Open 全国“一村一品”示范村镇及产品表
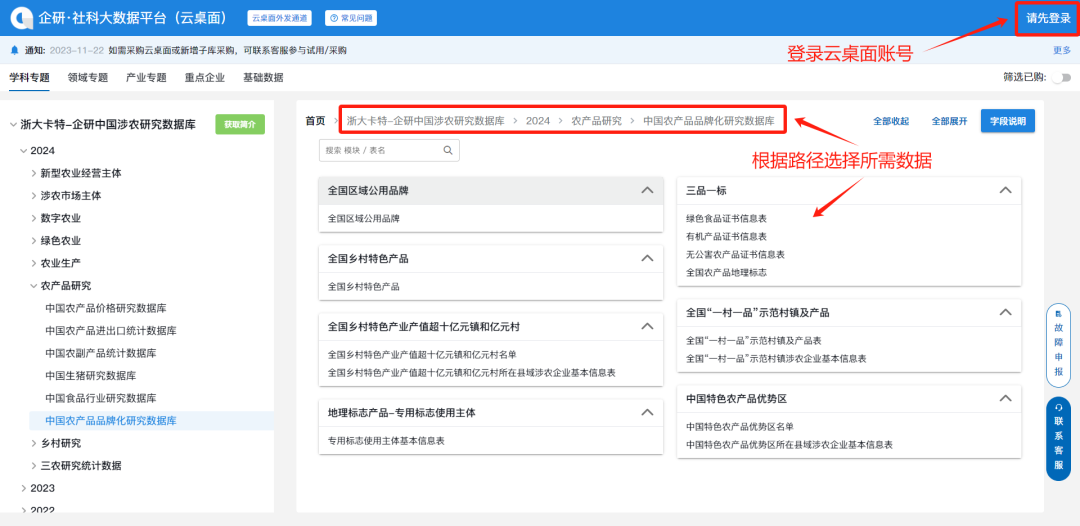The width and height of the screenshot is (1080, 526). (754, 340)
